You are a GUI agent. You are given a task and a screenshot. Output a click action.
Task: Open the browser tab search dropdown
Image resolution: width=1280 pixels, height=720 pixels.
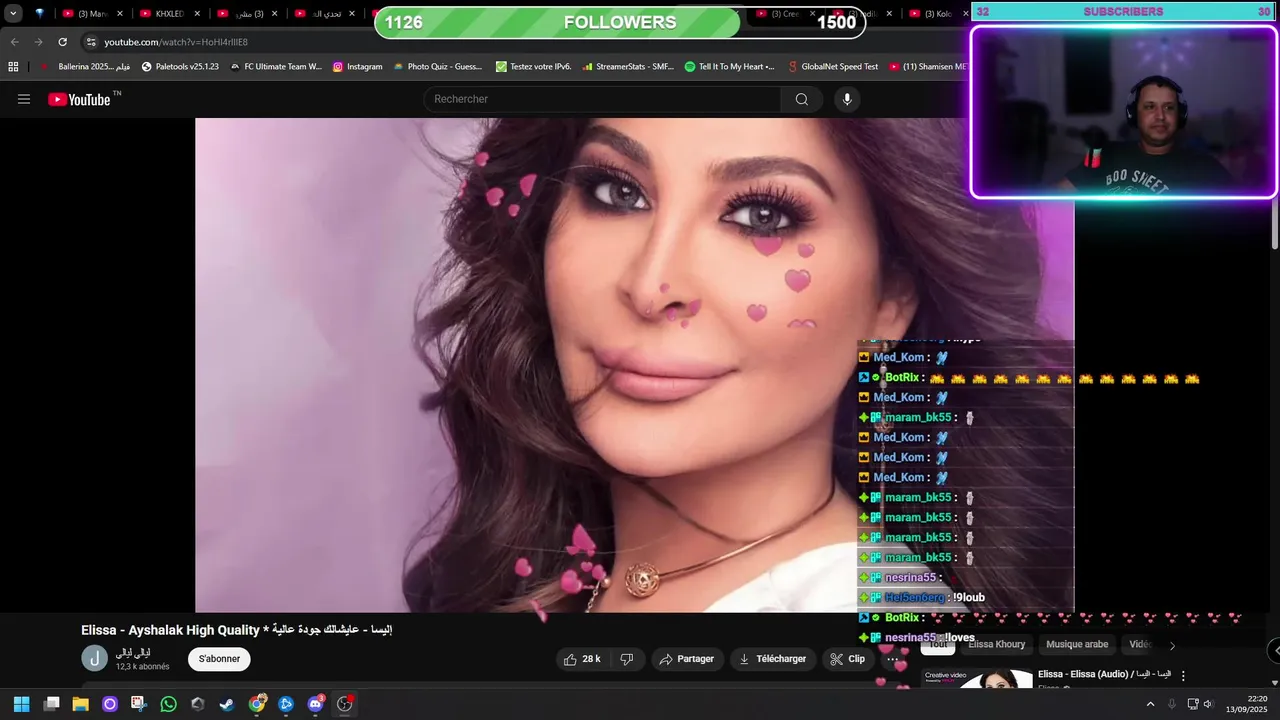coord(13,14)
